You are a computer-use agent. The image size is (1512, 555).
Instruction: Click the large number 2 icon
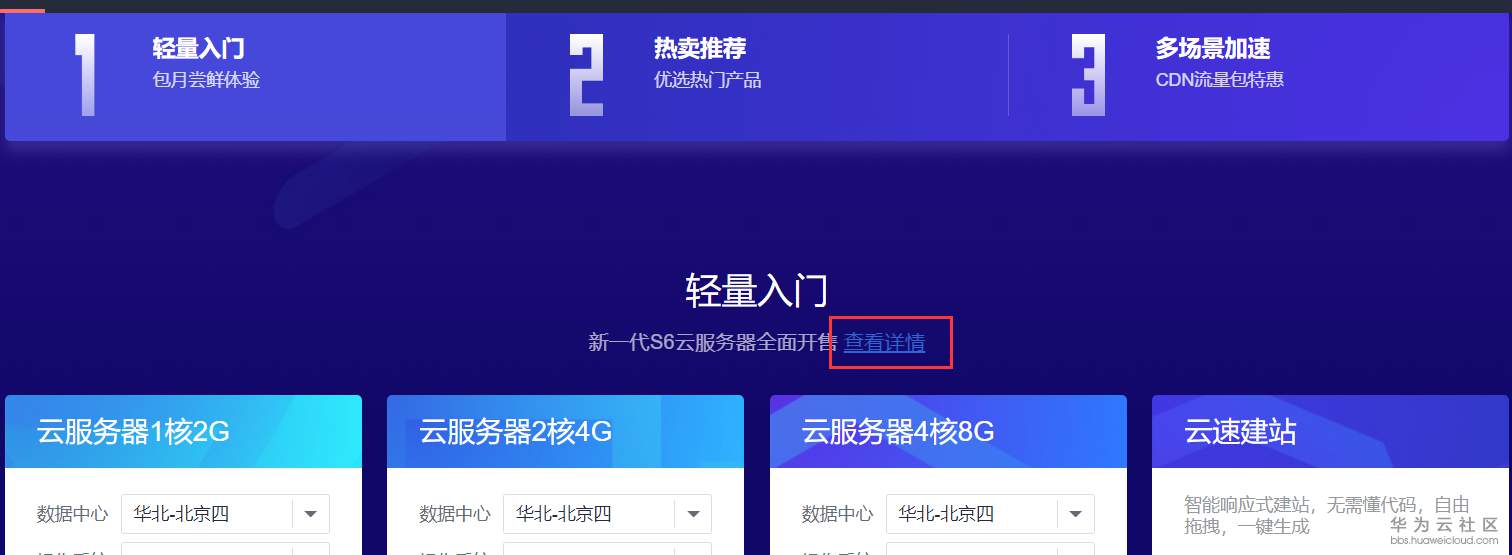(586, 75)
